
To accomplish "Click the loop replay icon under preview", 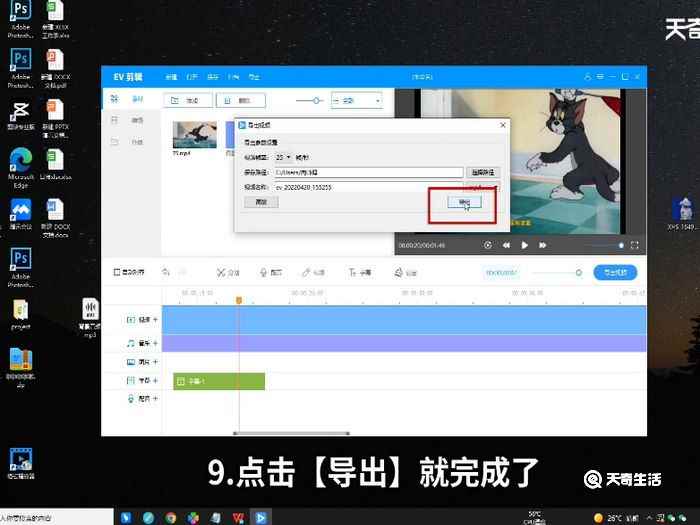I will coord(488,245).
